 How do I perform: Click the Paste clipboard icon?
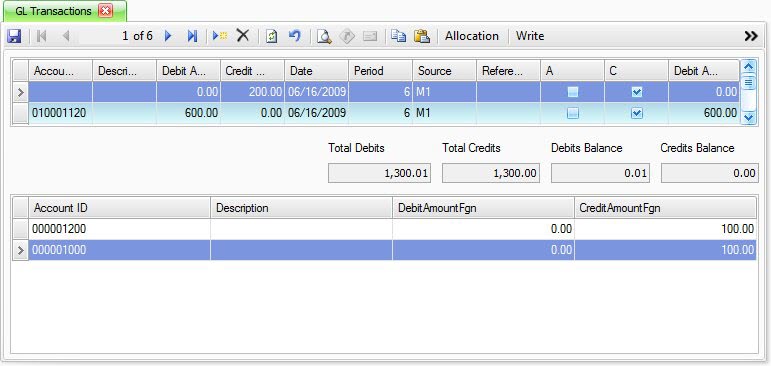[x=421, y=36]
